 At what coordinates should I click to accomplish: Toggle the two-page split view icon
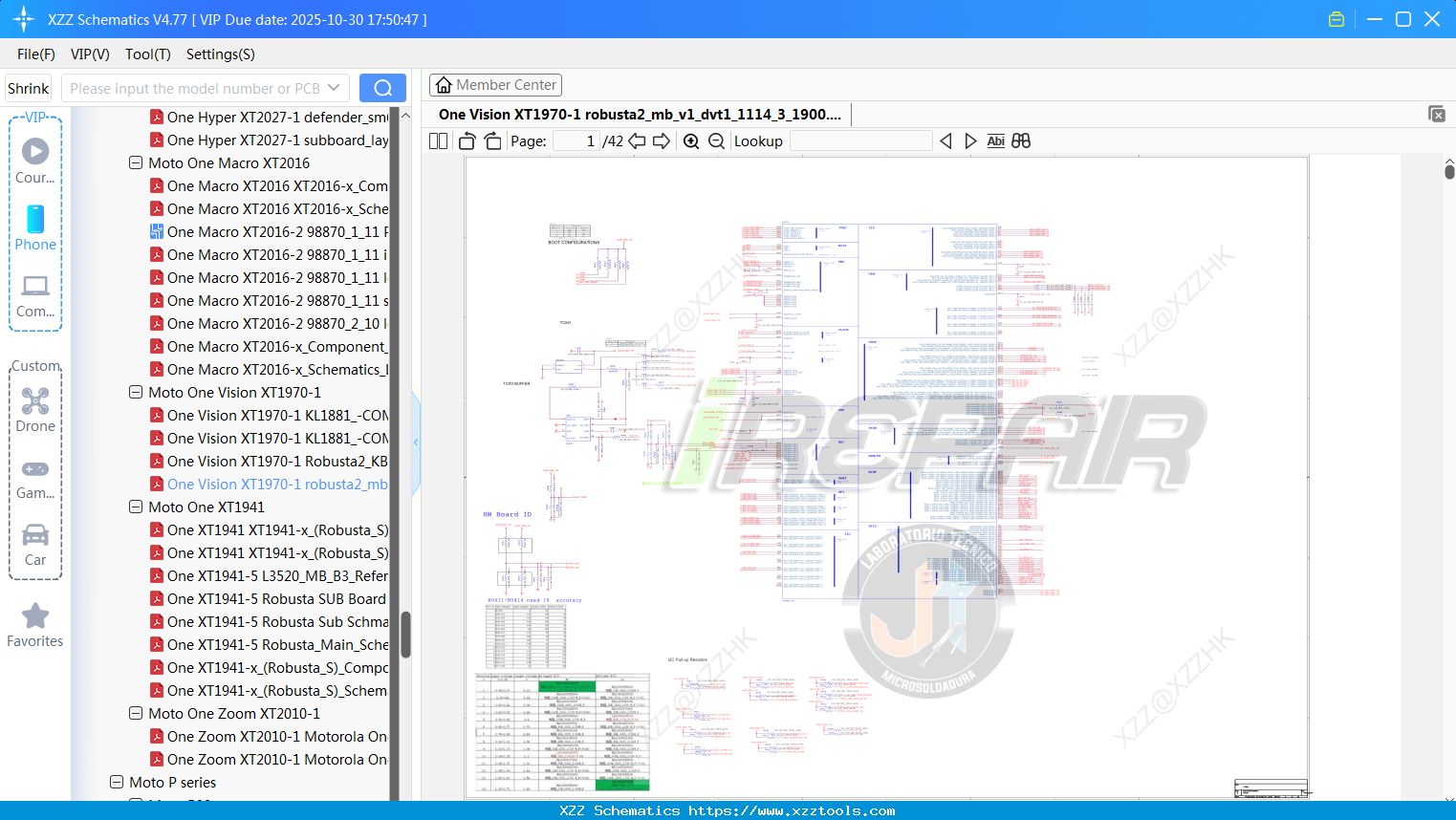click(x=439, y=141)
